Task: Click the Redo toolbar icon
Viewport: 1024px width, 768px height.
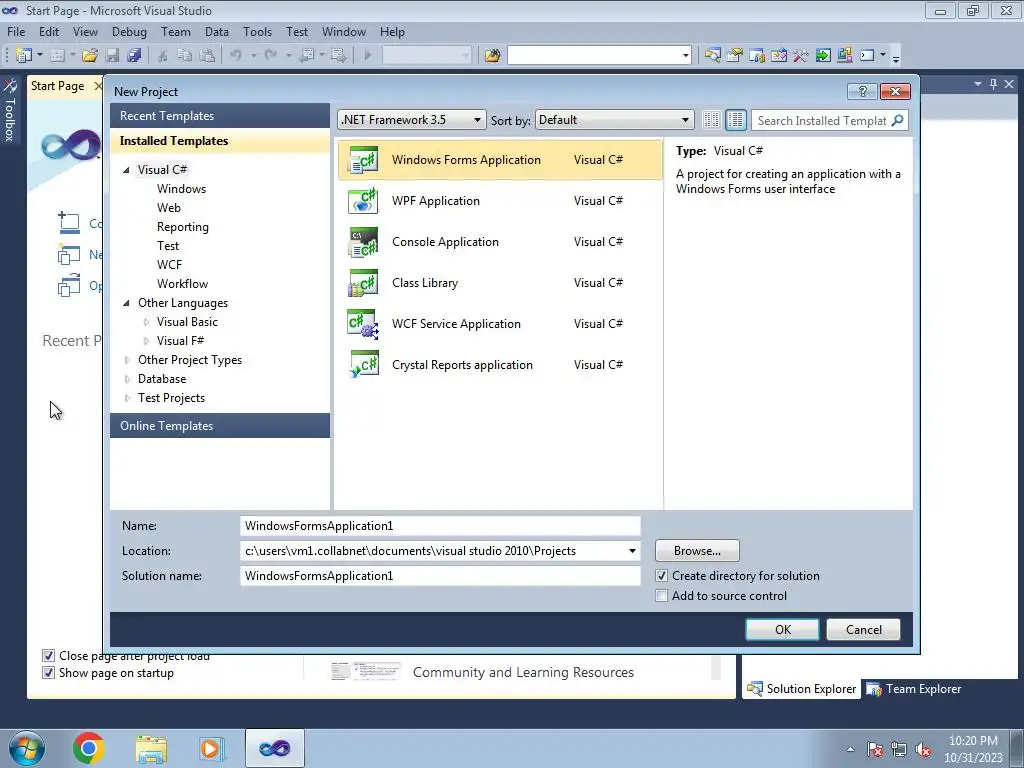Action: click(x=270, y=56)
